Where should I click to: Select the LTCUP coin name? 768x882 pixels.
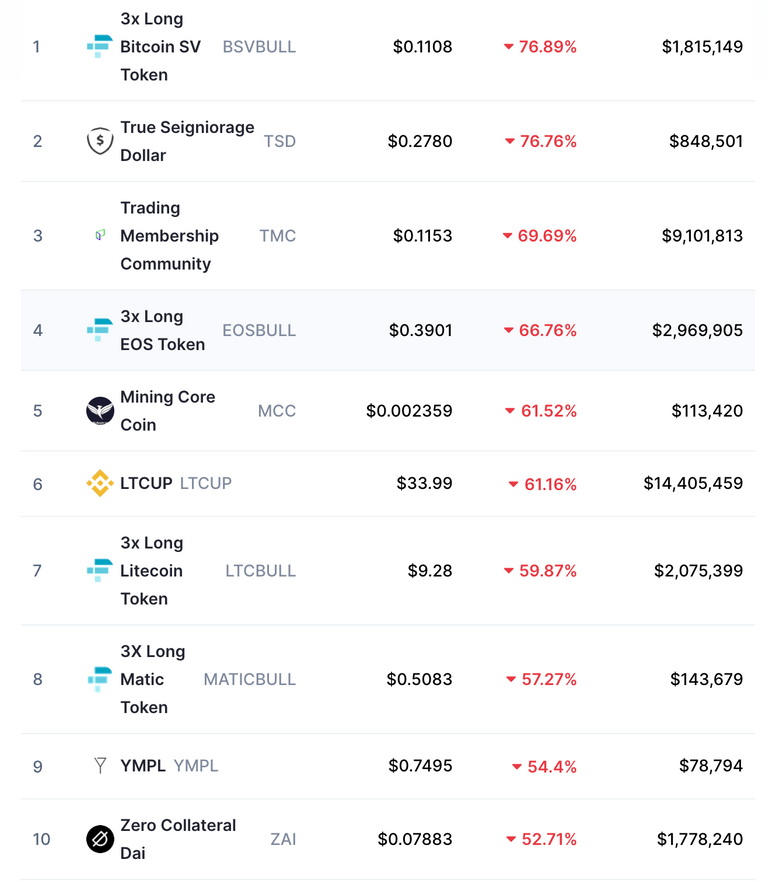pos(146,483)
